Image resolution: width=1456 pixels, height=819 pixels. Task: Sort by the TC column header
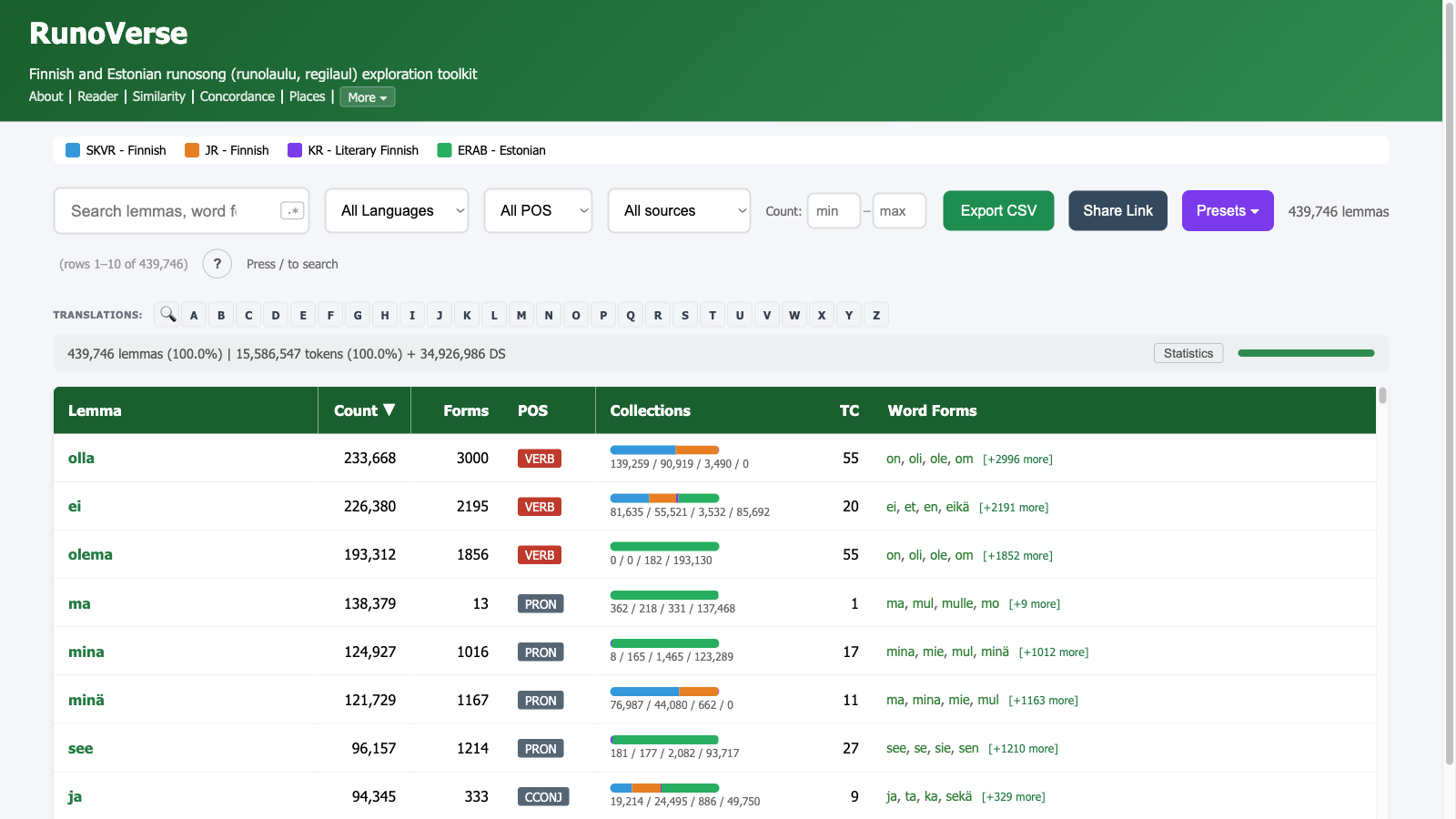[x=849, y=410]
